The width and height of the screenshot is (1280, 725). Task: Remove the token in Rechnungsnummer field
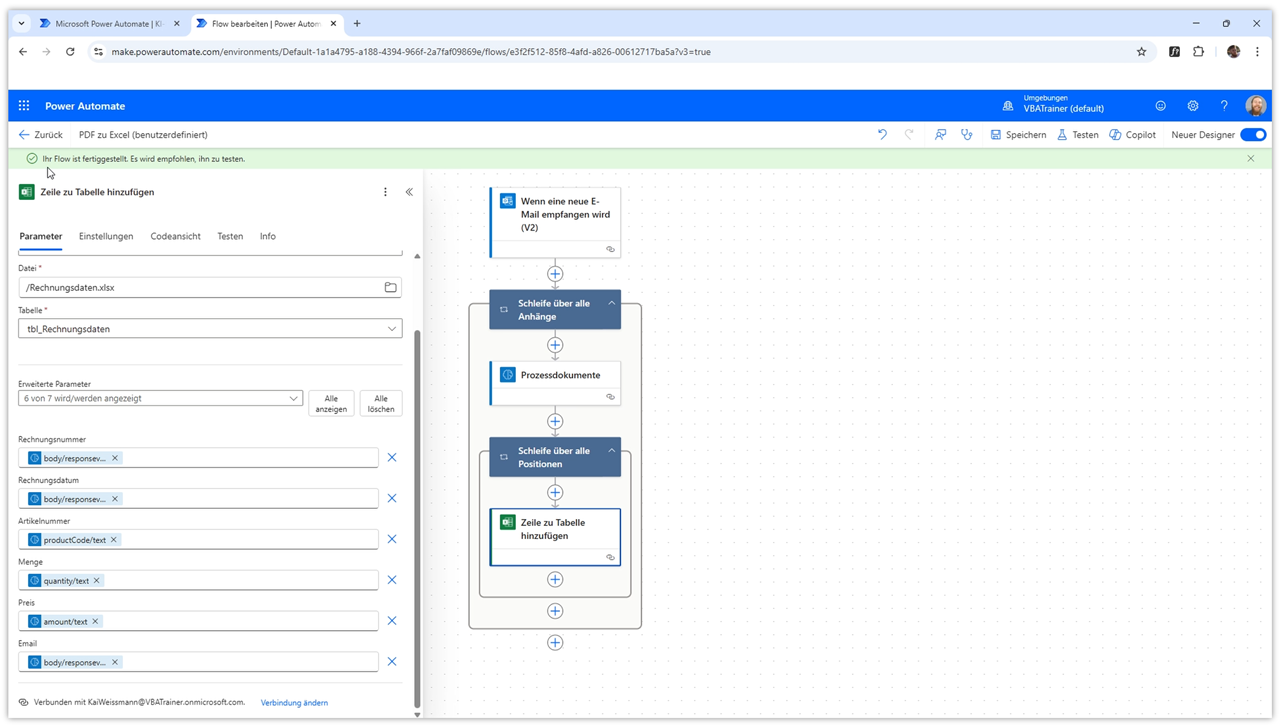click(115, 458)
